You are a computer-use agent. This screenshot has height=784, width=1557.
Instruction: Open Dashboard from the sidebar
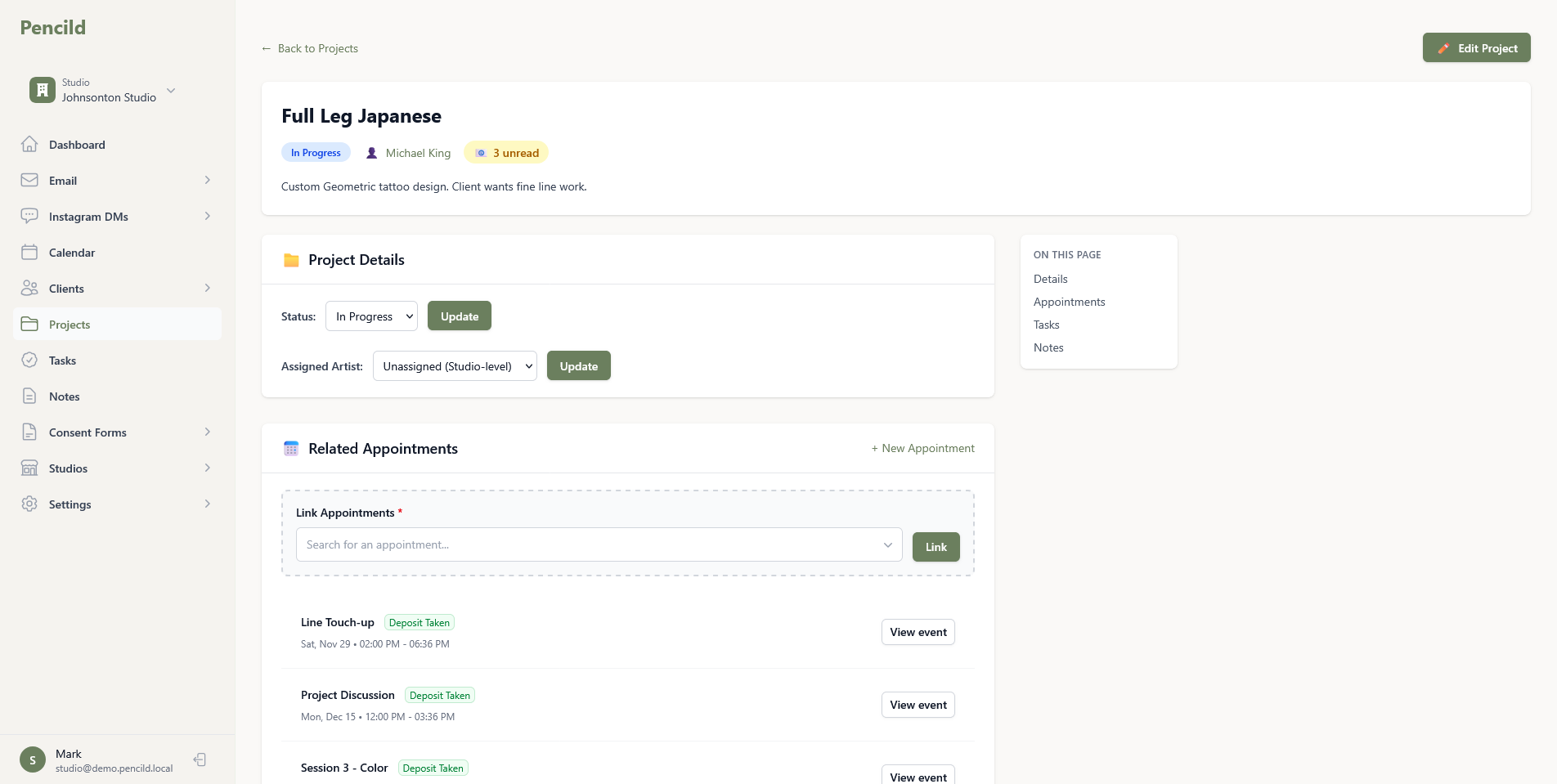click(76, 145)
